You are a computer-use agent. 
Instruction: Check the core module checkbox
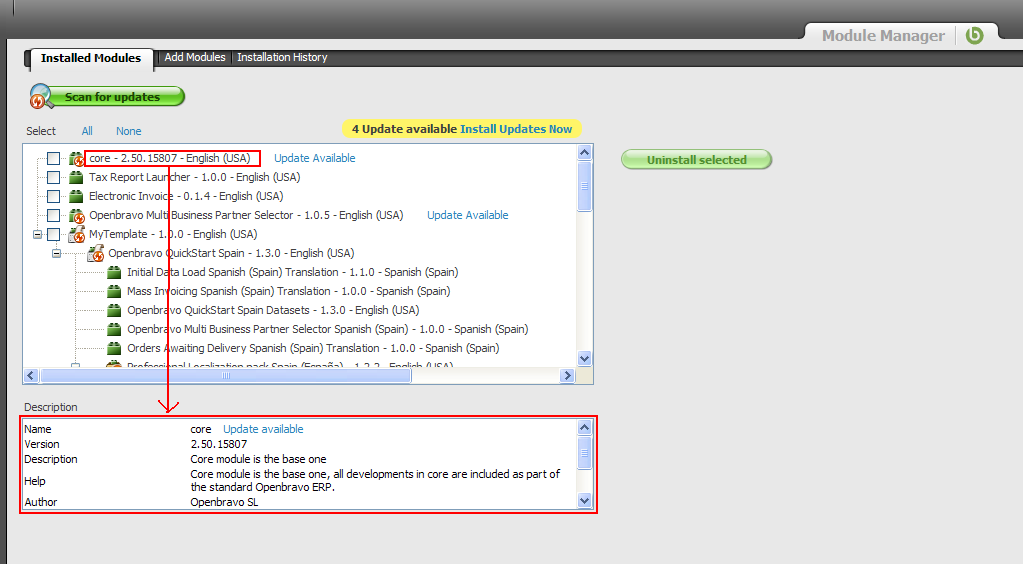pos(53,158)
